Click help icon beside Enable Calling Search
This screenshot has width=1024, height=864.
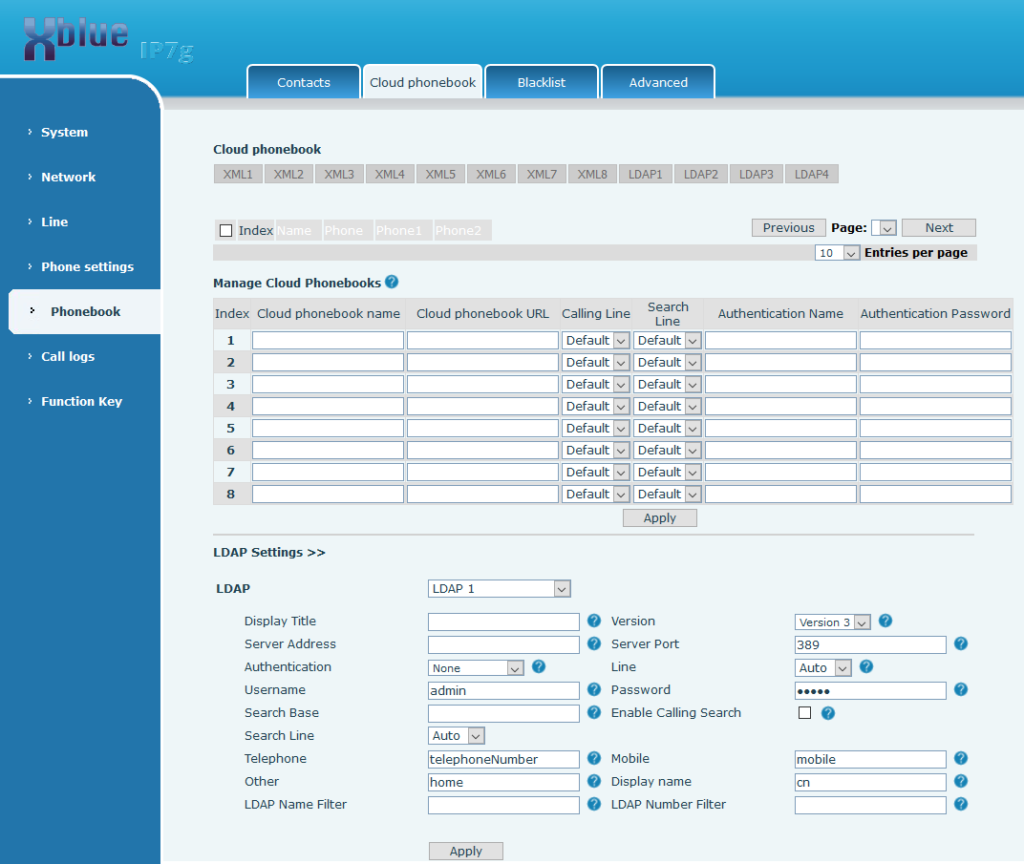click(x=828, y=713)
